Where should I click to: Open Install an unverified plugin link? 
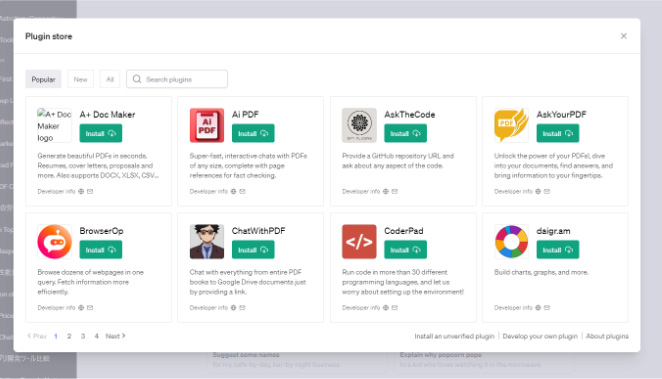click(454, 336)
